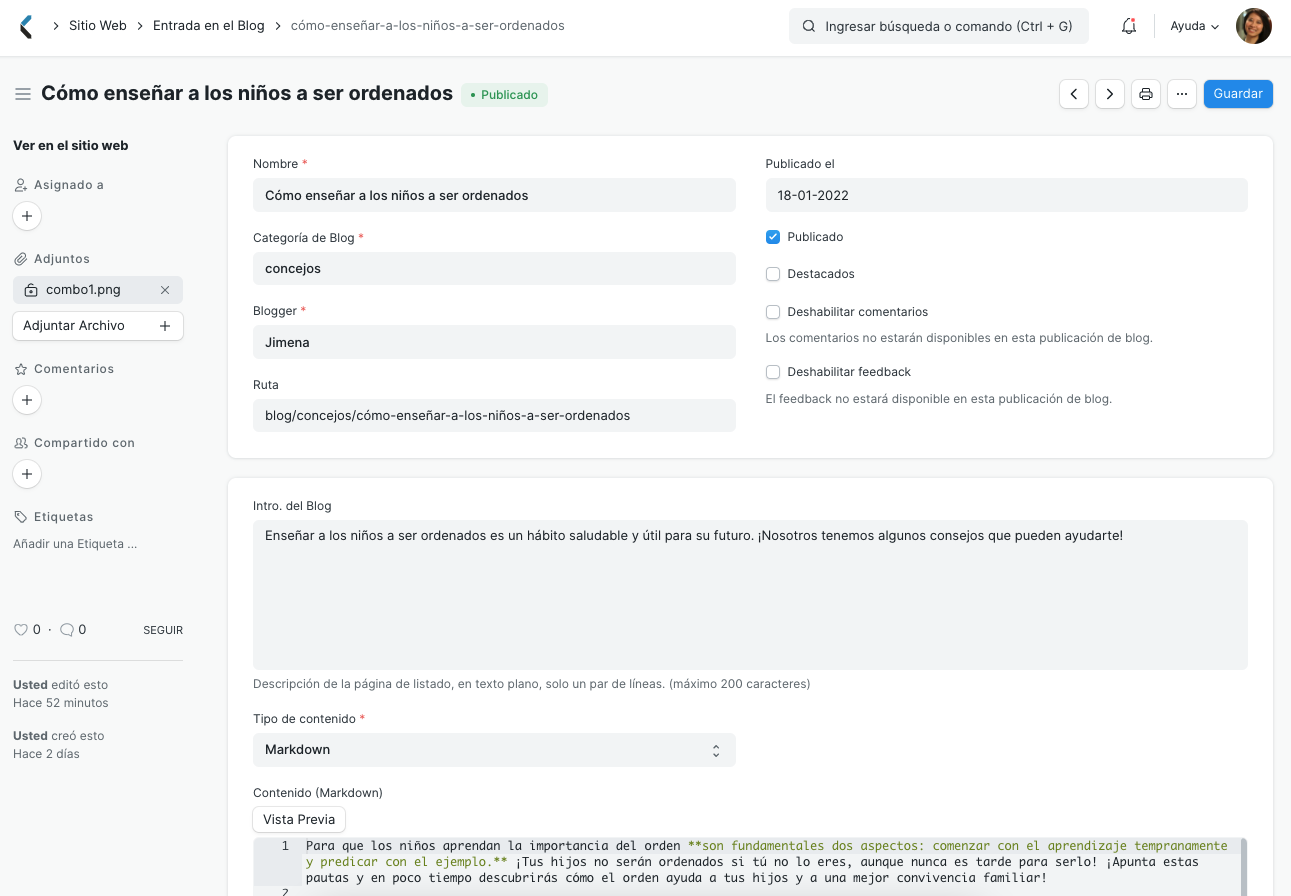Open the Ayuda dropdown menu
The height and width of the screenshot is (896, 1291).
tap(1195, 26)
